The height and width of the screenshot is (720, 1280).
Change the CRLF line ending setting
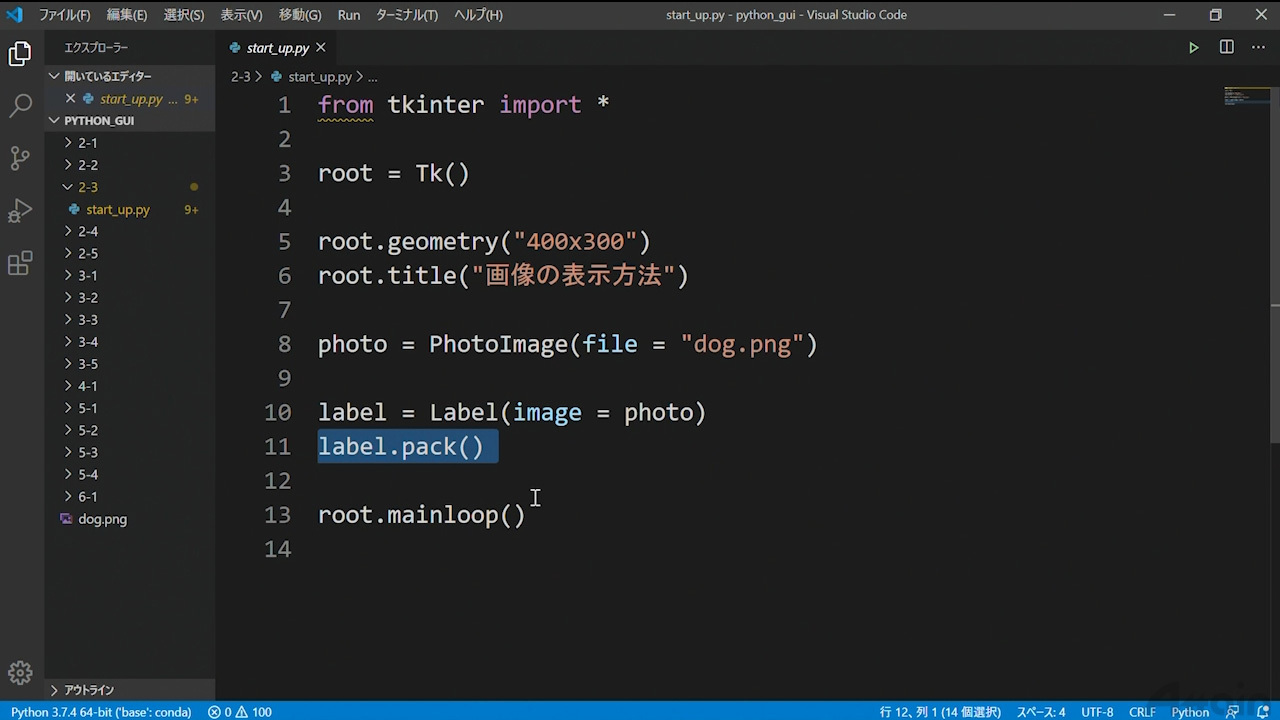tap(1142, 712)
